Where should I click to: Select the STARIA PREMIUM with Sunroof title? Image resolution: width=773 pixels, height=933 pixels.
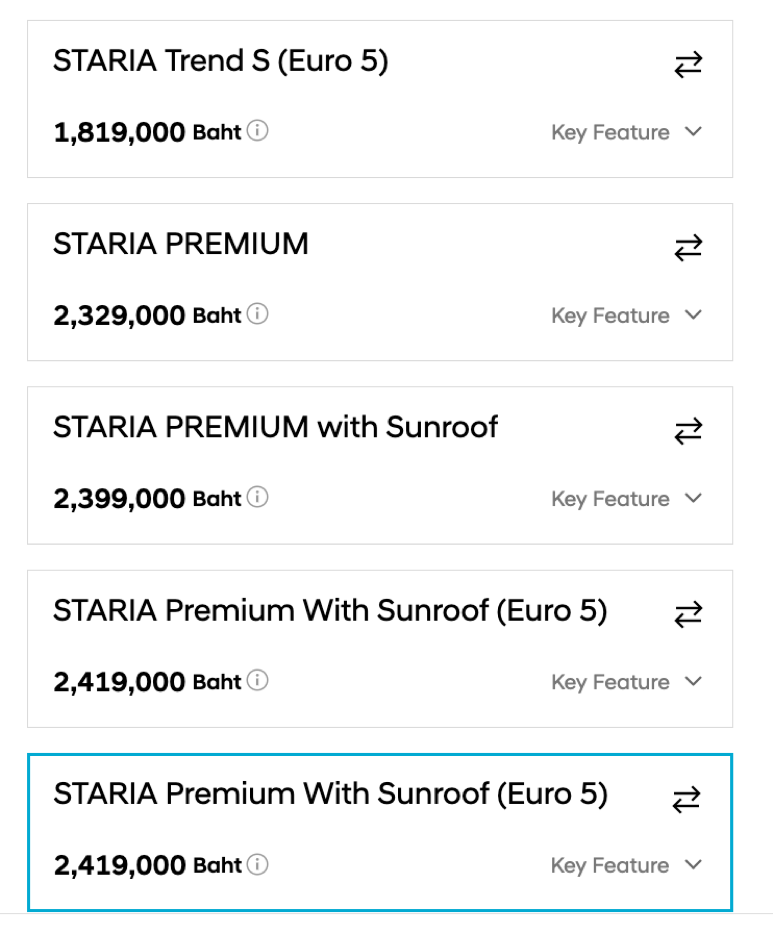click(x=276, y=427)
